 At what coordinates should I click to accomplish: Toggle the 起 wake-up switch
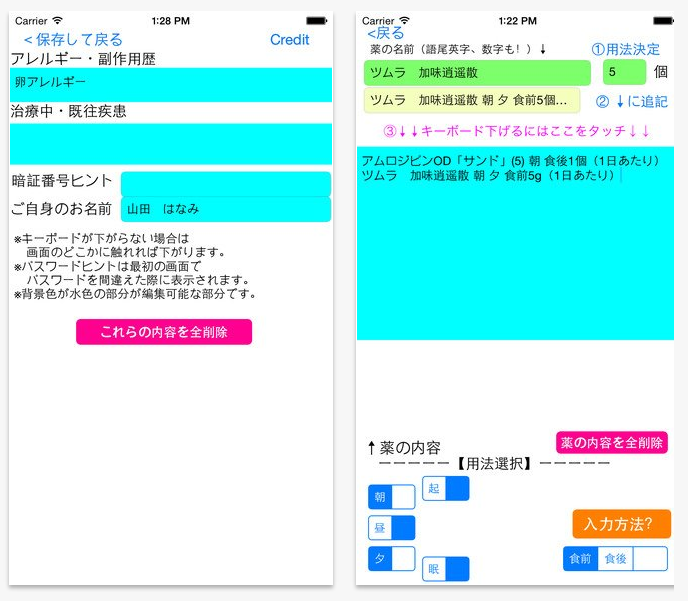tap(446, 489)
